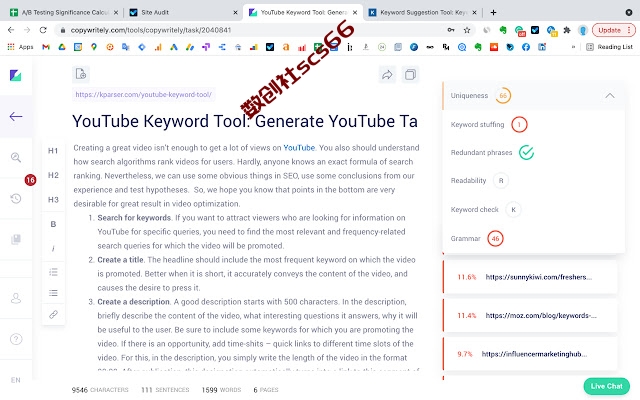Open the Keyword stuffing check
This screenshot has width=640, height=400.
489,124
